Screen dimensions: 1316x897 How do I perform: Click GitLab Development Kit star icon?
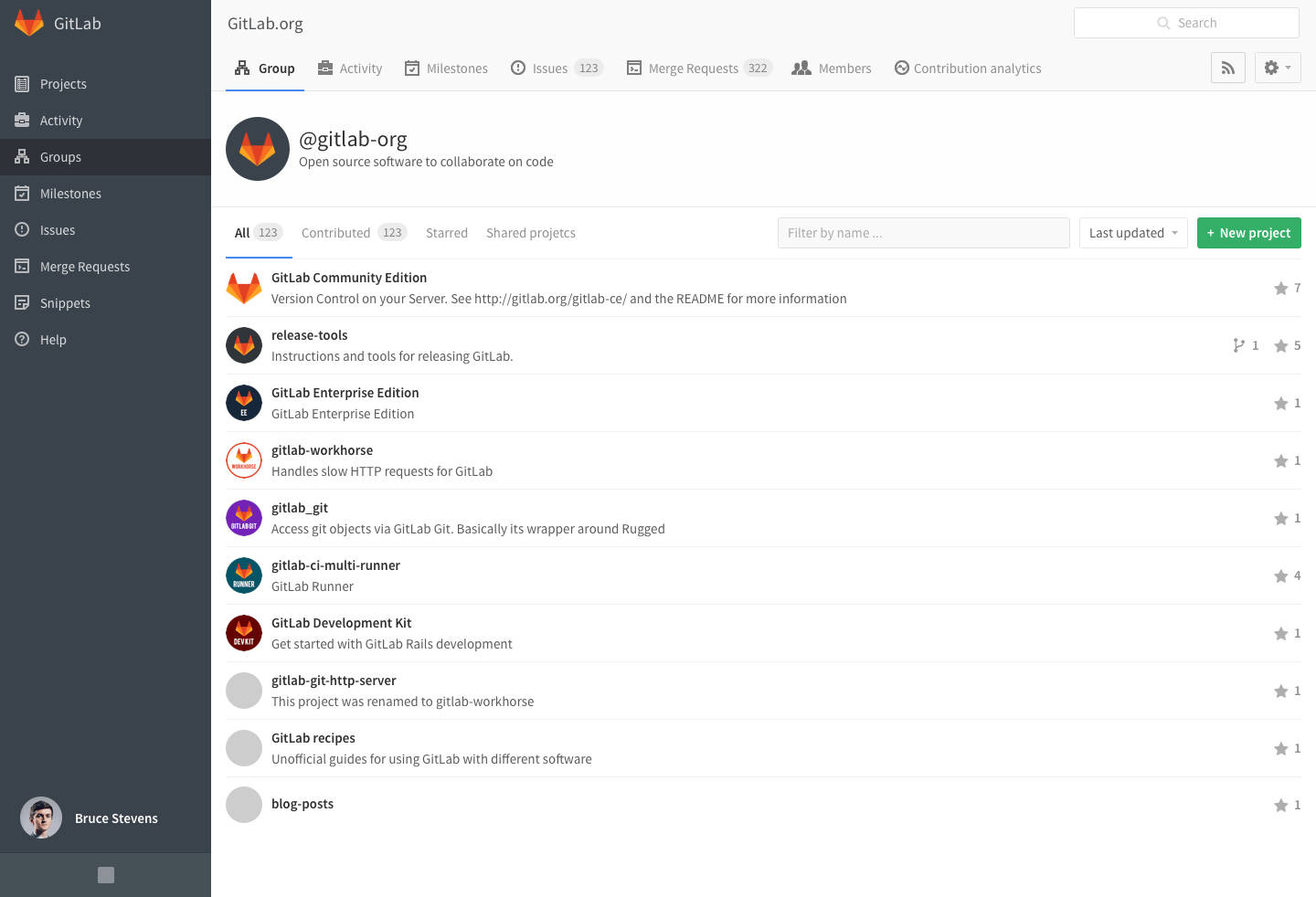(1281, 634)
